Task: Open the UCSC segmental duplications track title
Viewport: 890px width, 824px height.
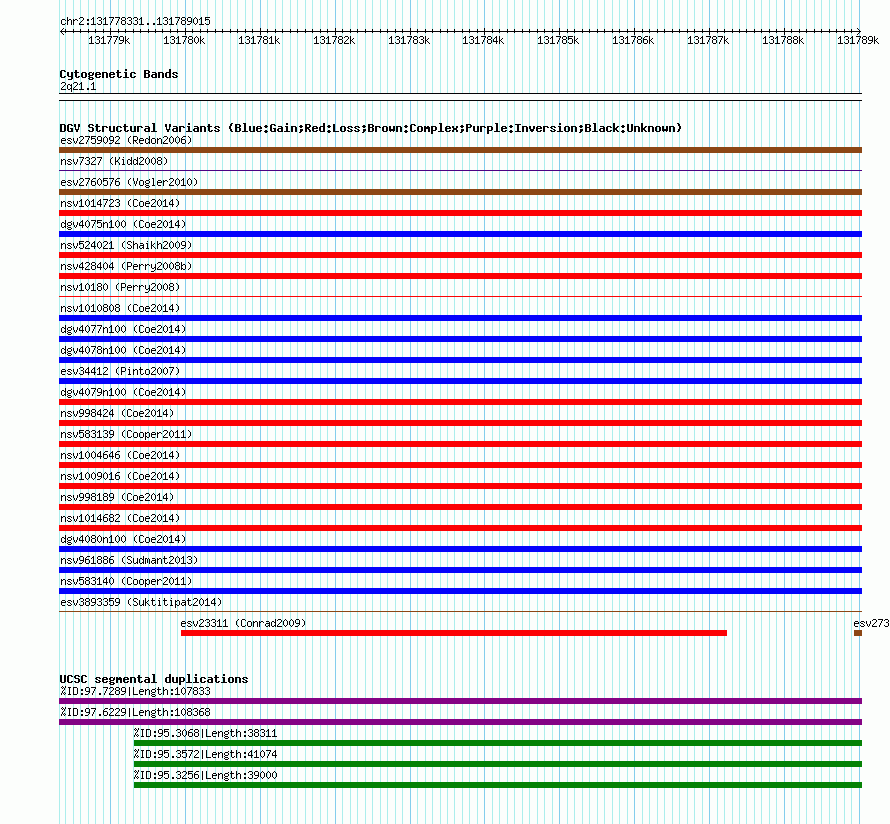Action: coord(154,679)
